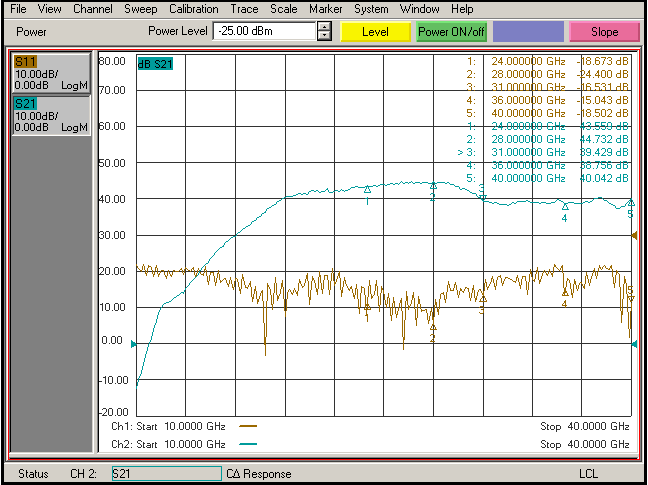Screen dimensions: 648x485
Task: Click the pink Slope button
Action: (604, 32)
